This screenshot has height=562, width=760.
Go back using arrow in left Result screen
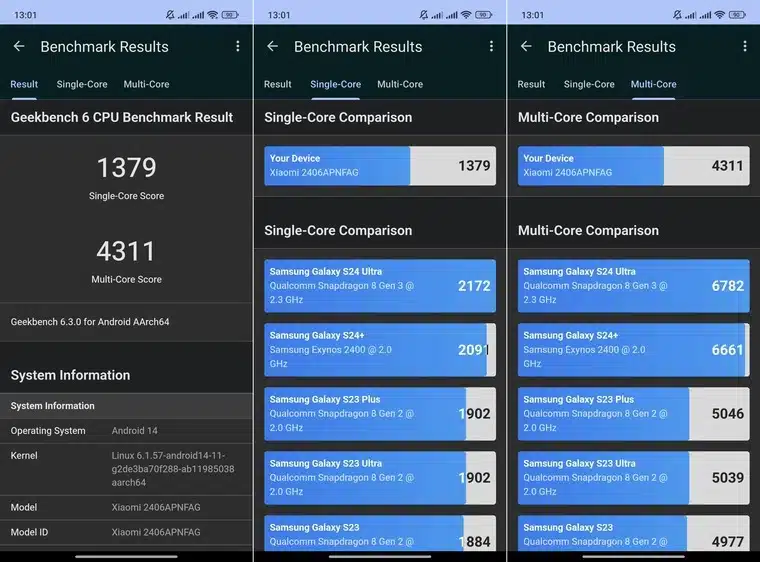coord(19,47)
